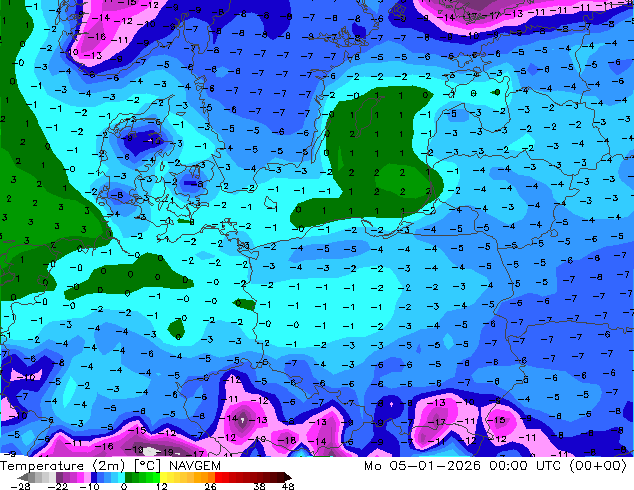This screenshot has width=634, height=490.
Task: Click the bright yellow swatch at 12 on the legend
Action: tap(163, 477)
